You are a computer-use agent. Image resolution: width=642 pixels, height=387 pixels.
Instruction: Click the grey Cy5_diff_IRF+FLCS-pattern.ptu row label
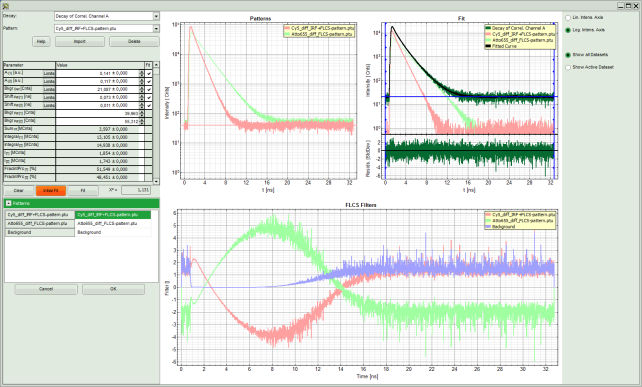[x=40, y=215]
